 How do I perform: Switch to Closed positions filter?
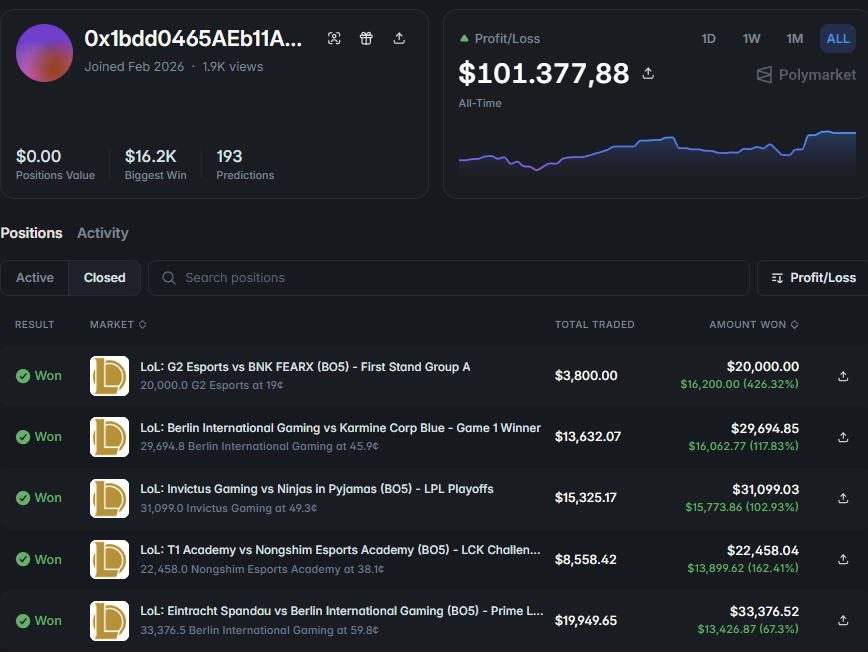click(105, 278)
